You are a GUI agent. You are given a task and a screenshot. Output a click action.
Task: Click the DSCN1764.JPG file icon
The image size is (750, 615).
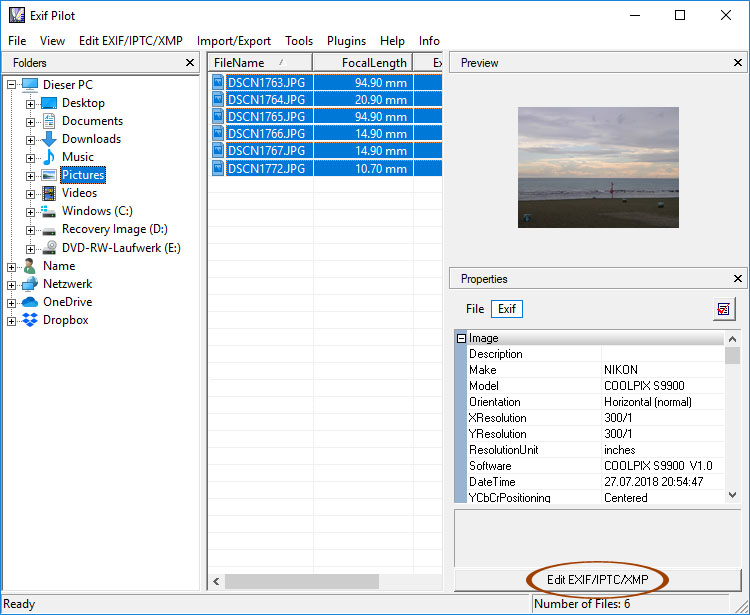[x=218, y=99]
